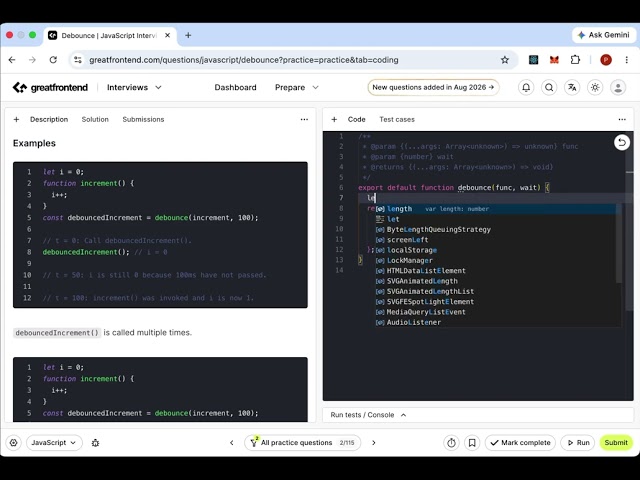Click the greatfrontend logo
640x480 pixels.
click(x=50, y=87)
